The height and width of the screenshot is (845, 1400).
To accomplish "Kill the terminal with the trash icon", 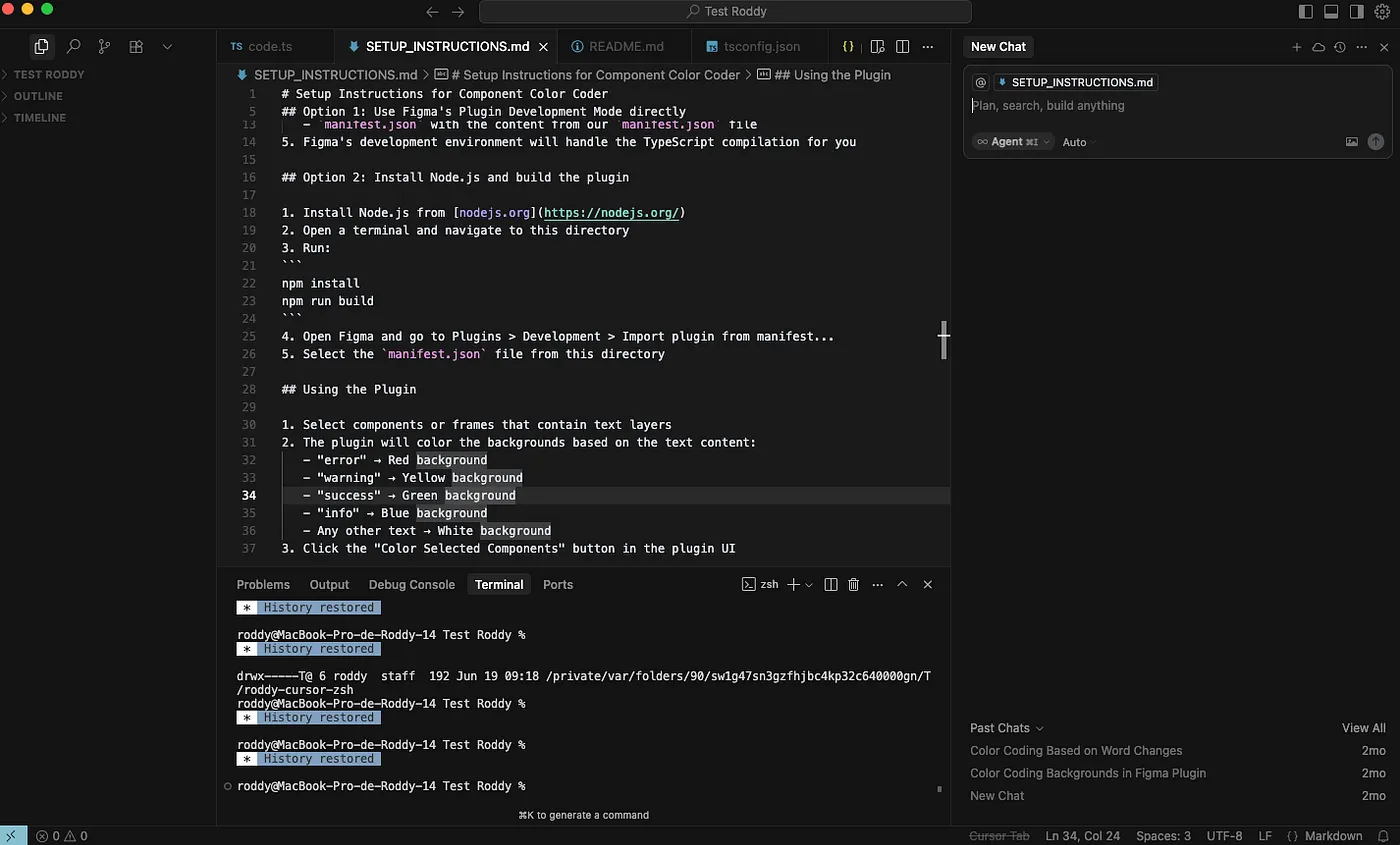I will [x=854, y=584].
